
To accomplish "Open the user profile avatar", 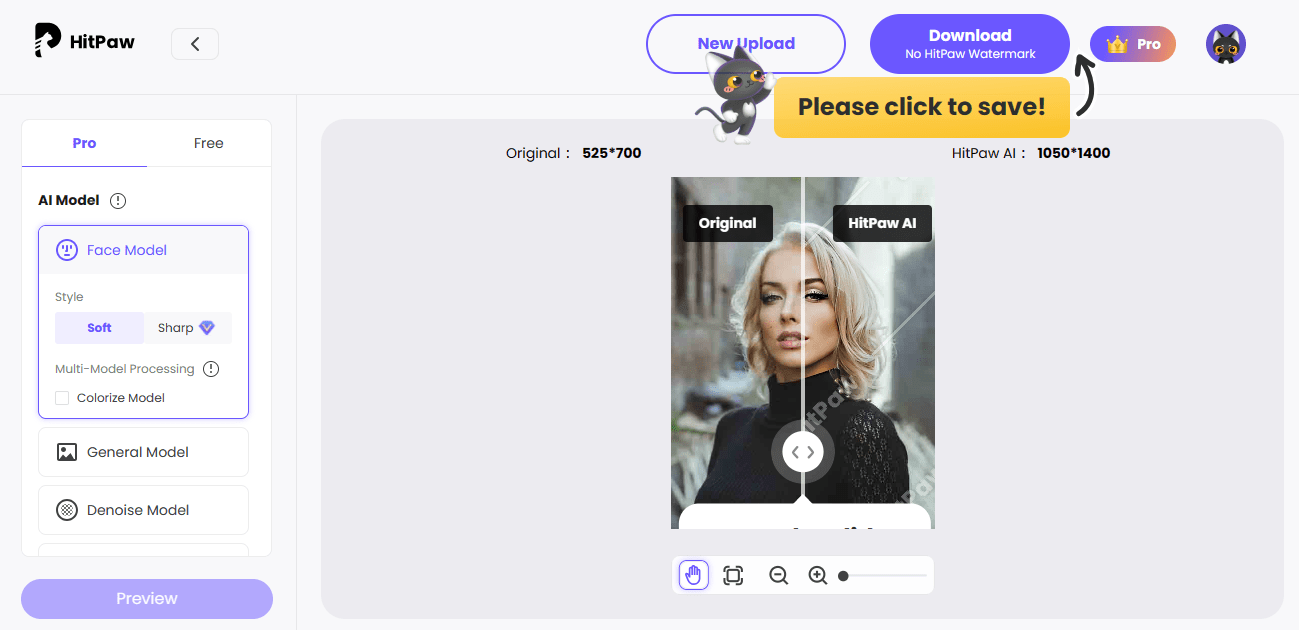I will (x=1225, y=44).
